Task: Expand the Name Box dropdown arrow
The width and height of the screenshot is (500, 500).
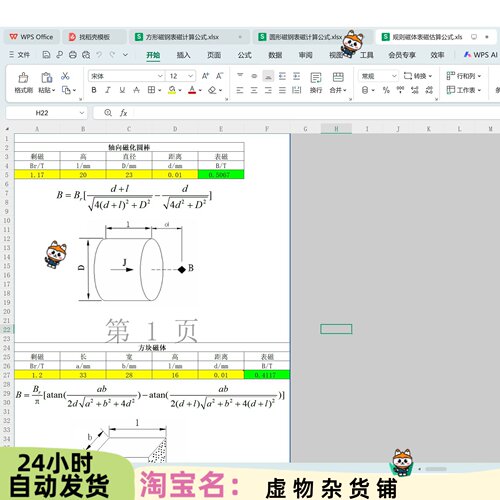Action: [82, 113]
